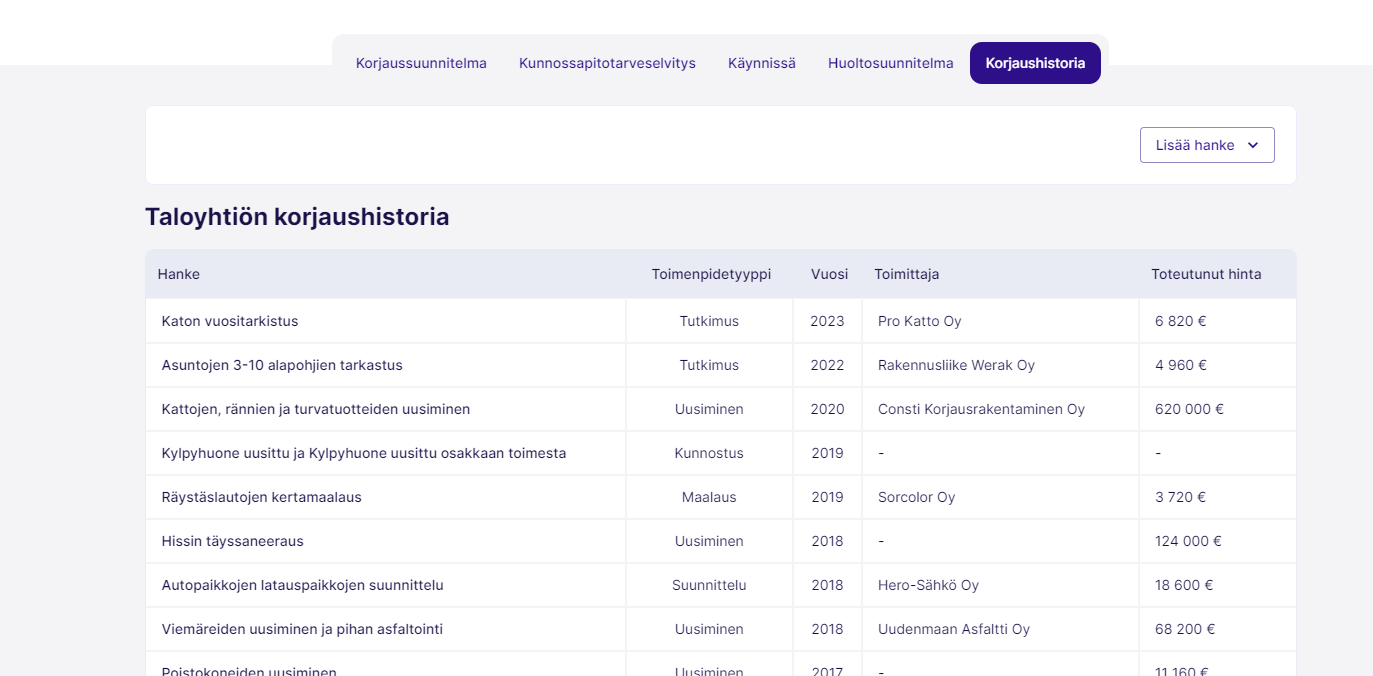Open the Katon vuositarkistus project row
The image size is (1373, 676).
(230, 321)
